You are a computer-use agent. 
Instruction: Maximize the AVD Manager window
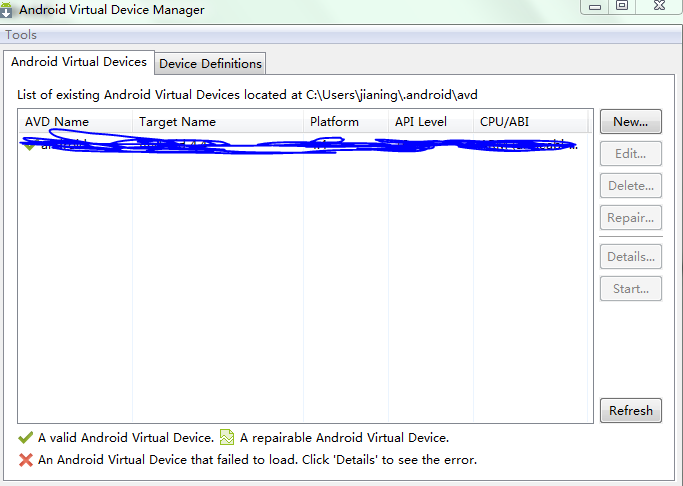click(x=622, y=6)
